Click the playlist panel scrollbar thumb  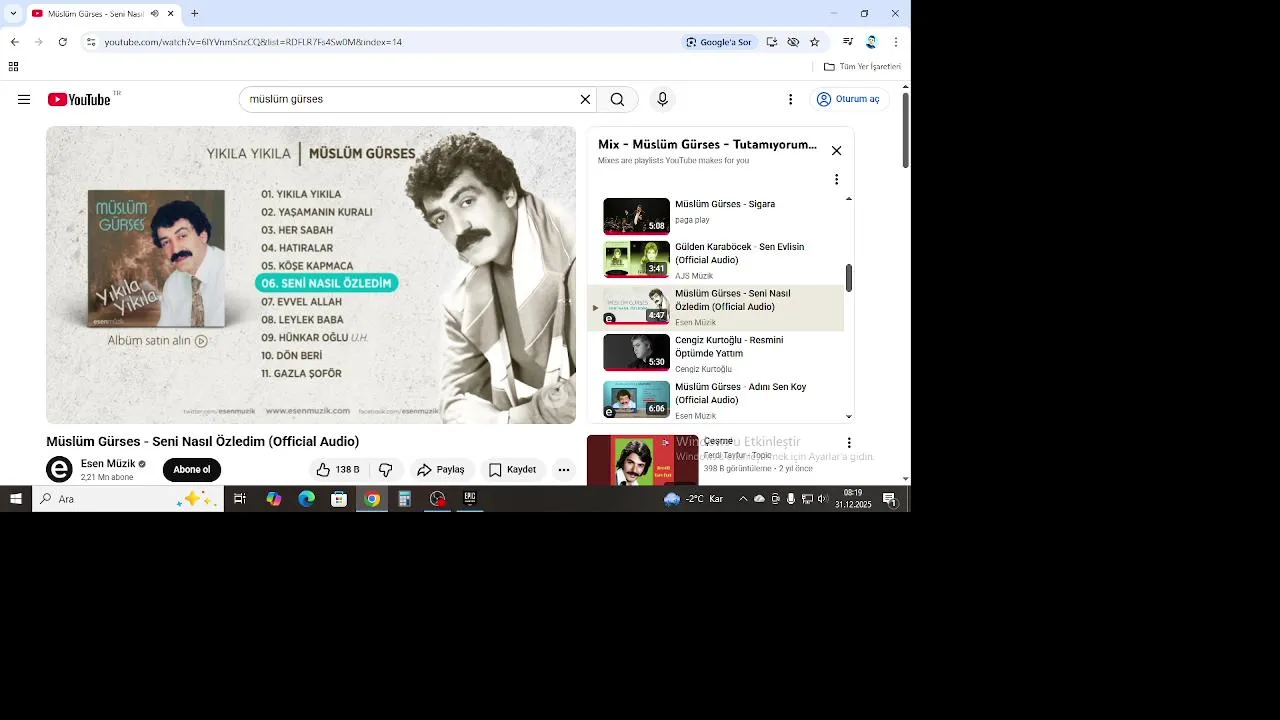[x=849, y=278]
